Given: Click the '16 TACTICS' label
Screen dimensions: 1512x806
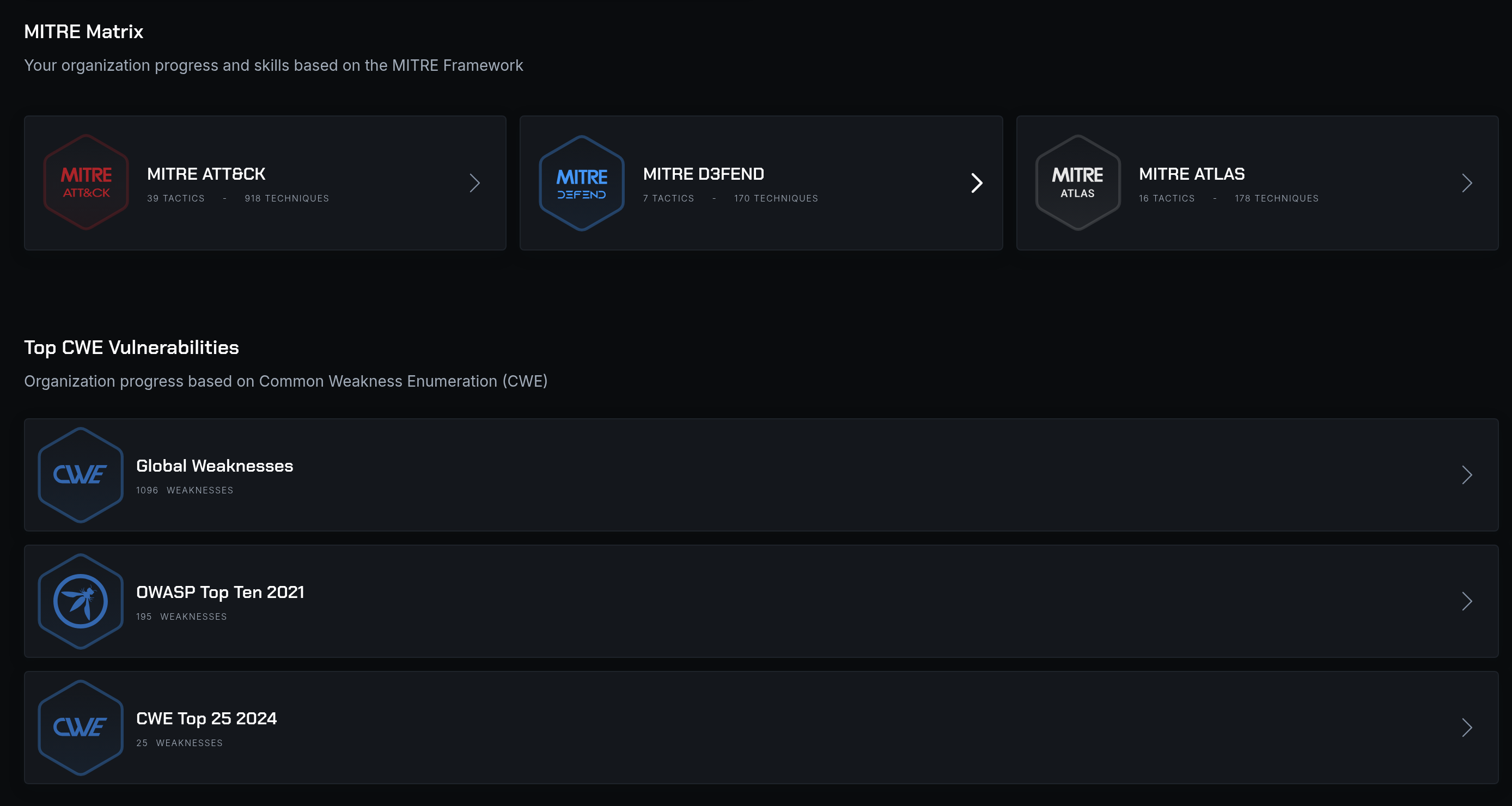Looking at the screenshot, I should 1166,198.
